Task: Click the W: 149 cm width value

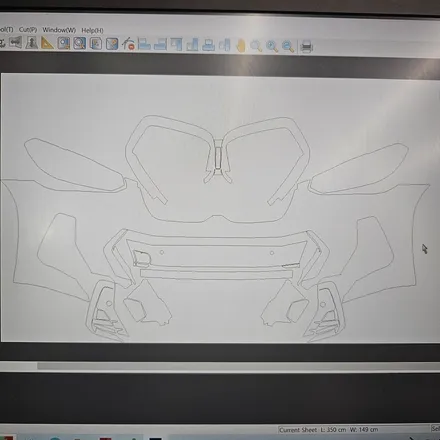Action: [364, 430]
